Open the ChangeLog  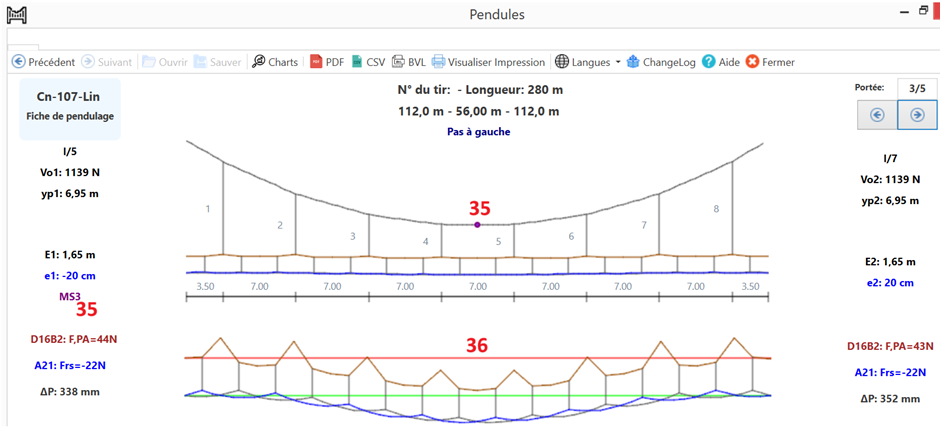coord(661,62)
